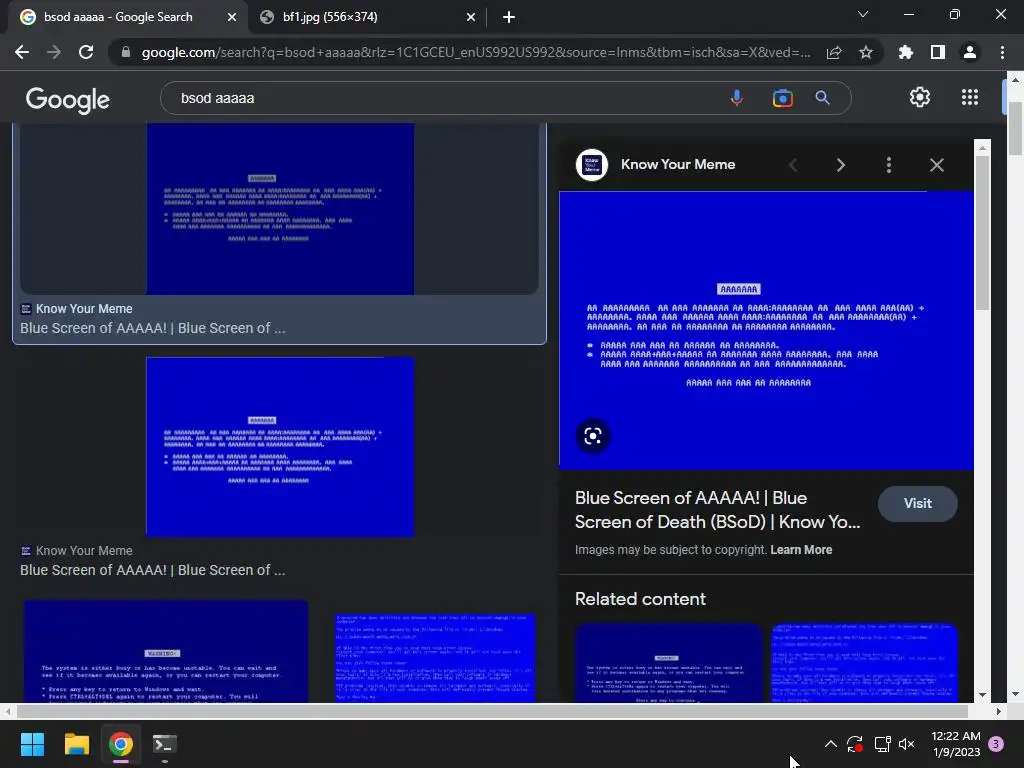Click Google Lens icon on preview image
This screenshot has width=1024, height=768.
coord(593,436)
